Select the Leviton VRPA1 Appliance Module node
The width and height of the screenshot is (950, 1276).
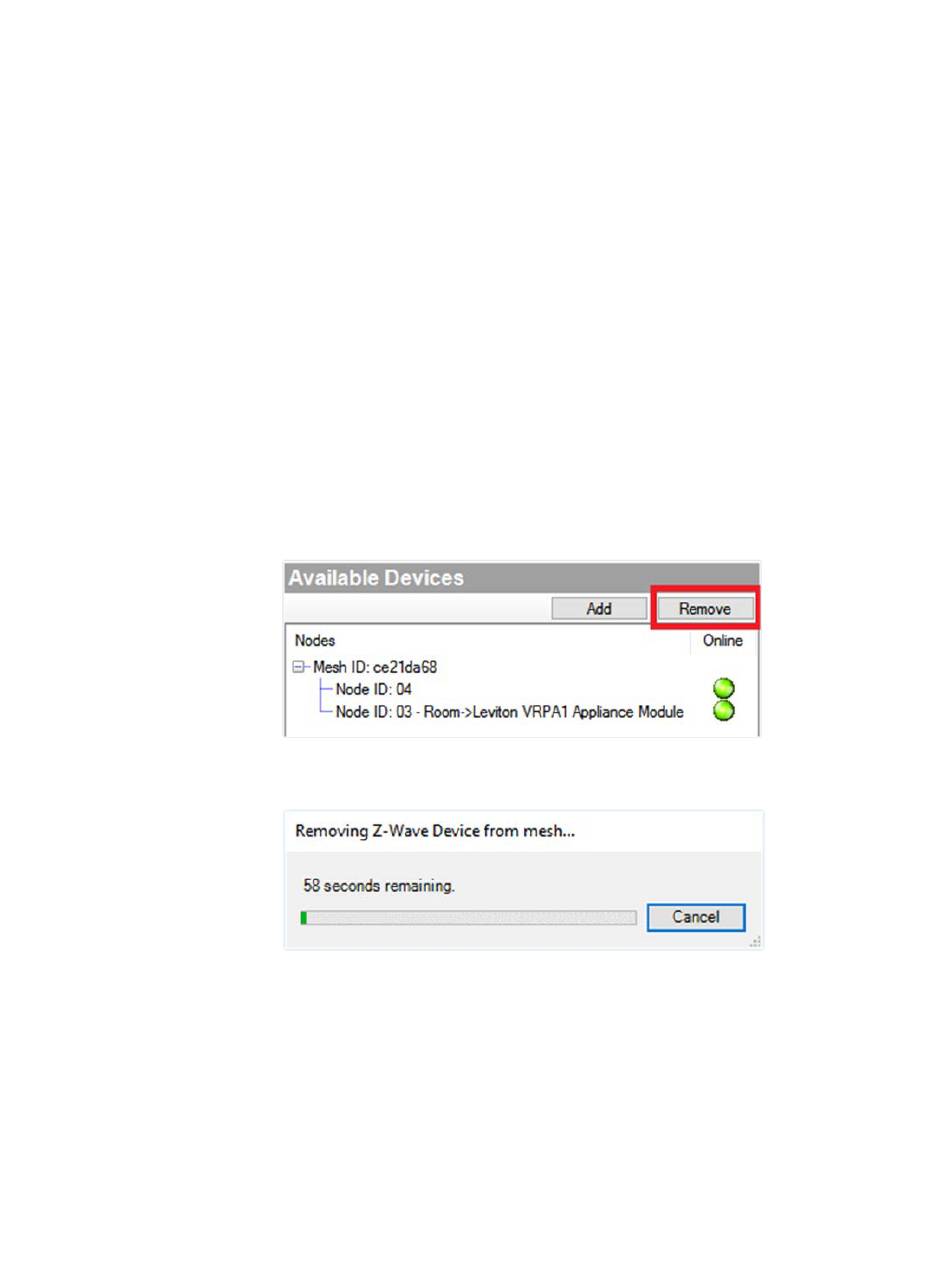click(x=509, y=712)
